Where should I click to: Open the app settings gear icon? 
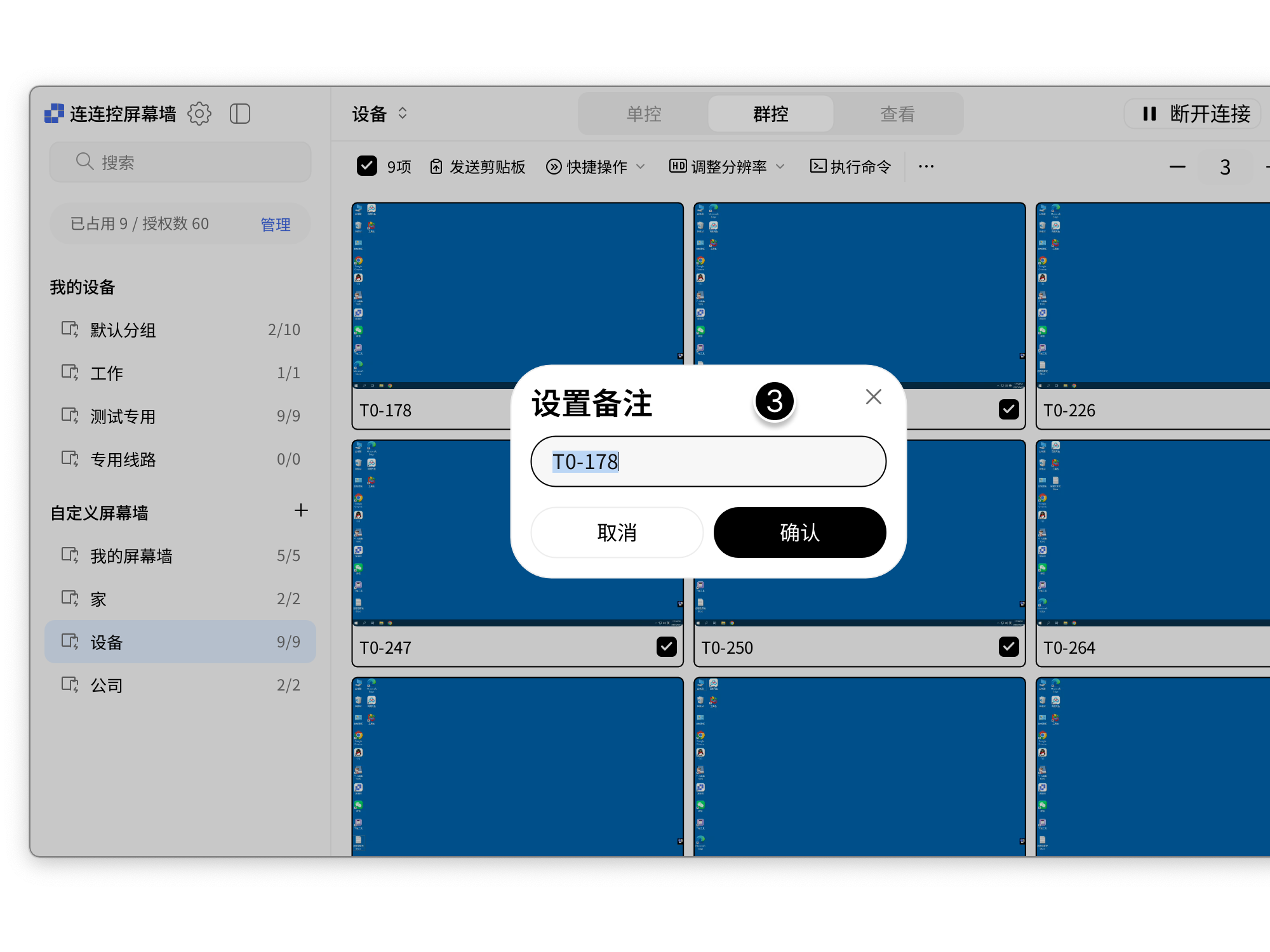[x=199, y=114]
